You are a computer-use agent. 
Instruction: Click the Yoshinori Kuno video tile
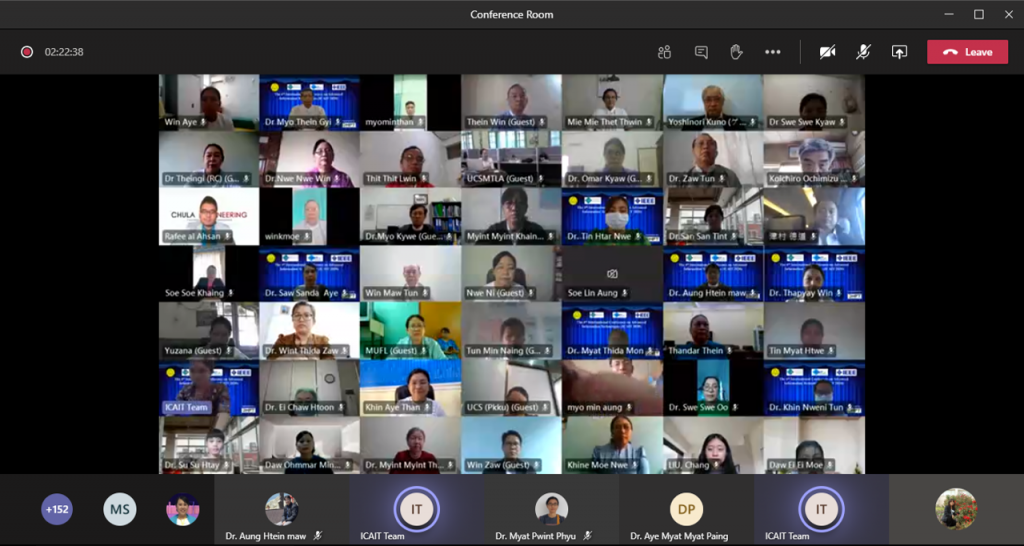(712, 102)
